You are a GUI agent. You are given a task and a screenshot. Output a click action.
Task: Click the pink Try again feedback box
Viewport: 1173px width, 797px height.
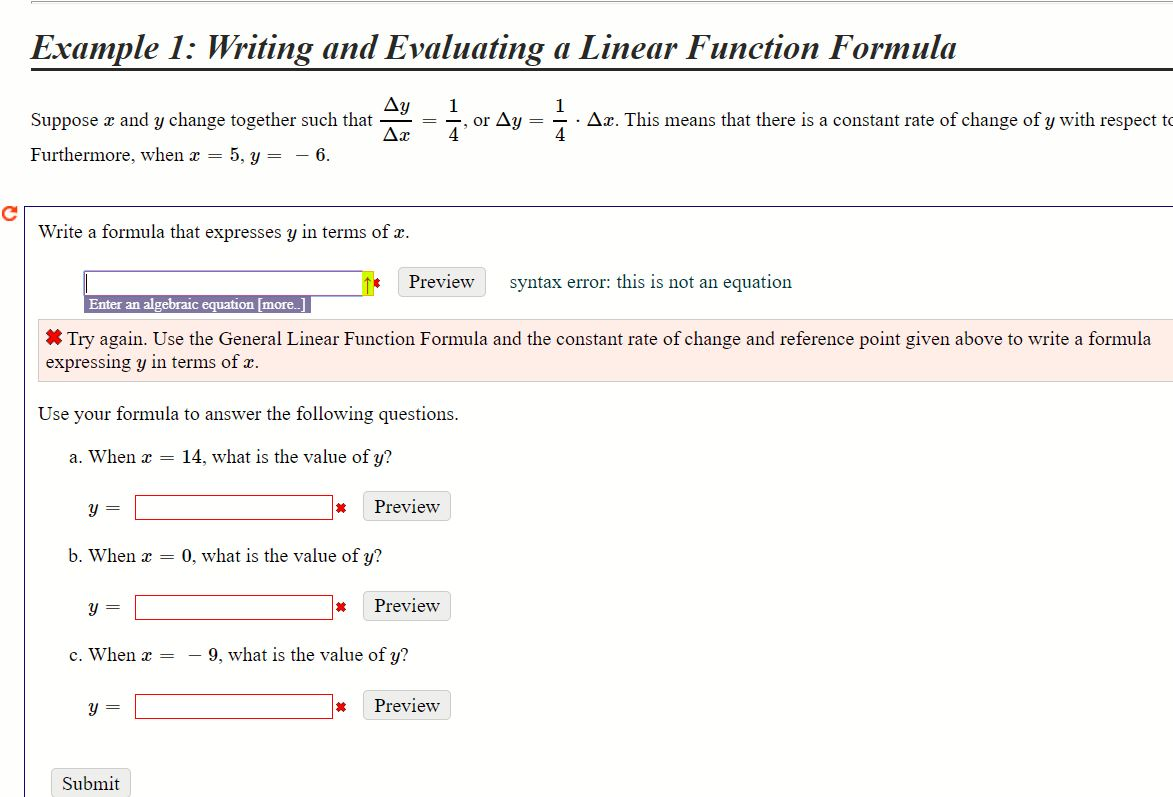click(604, 350)
